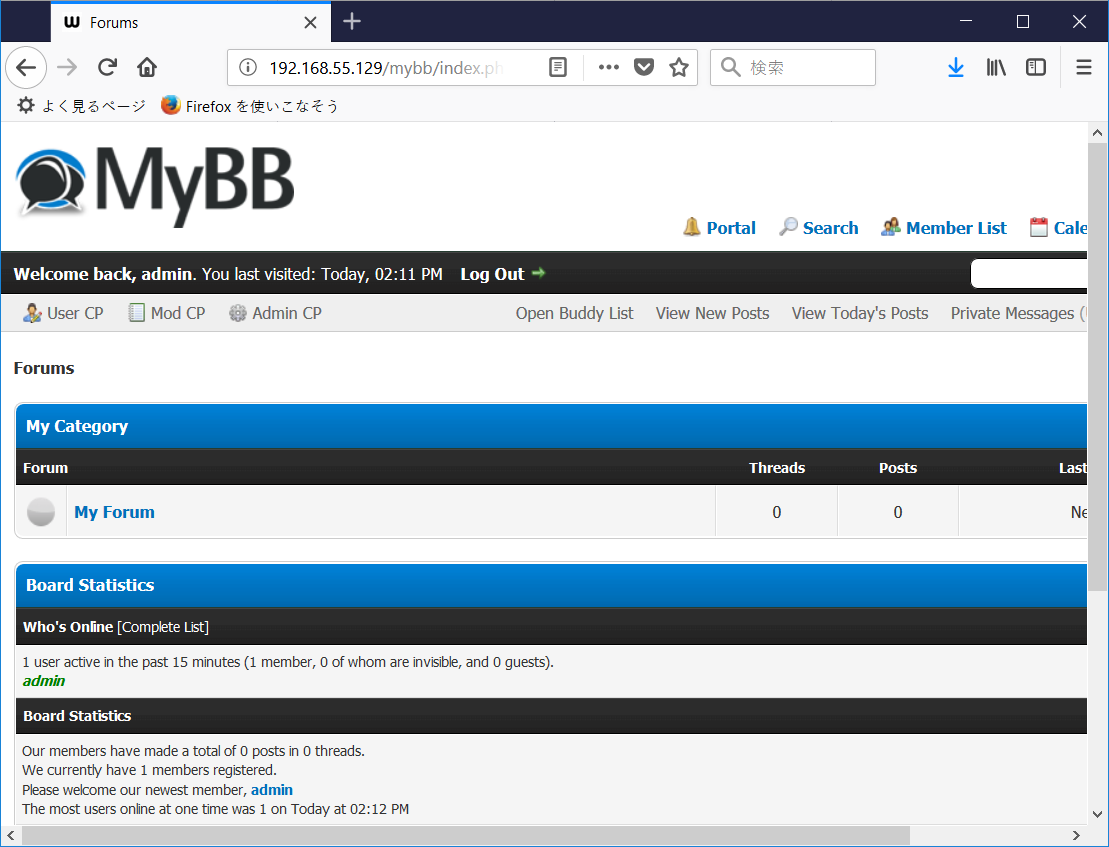This screenshot has height=847, width=1109.
Task: Open the Portal link
Action: click(719, 228)
